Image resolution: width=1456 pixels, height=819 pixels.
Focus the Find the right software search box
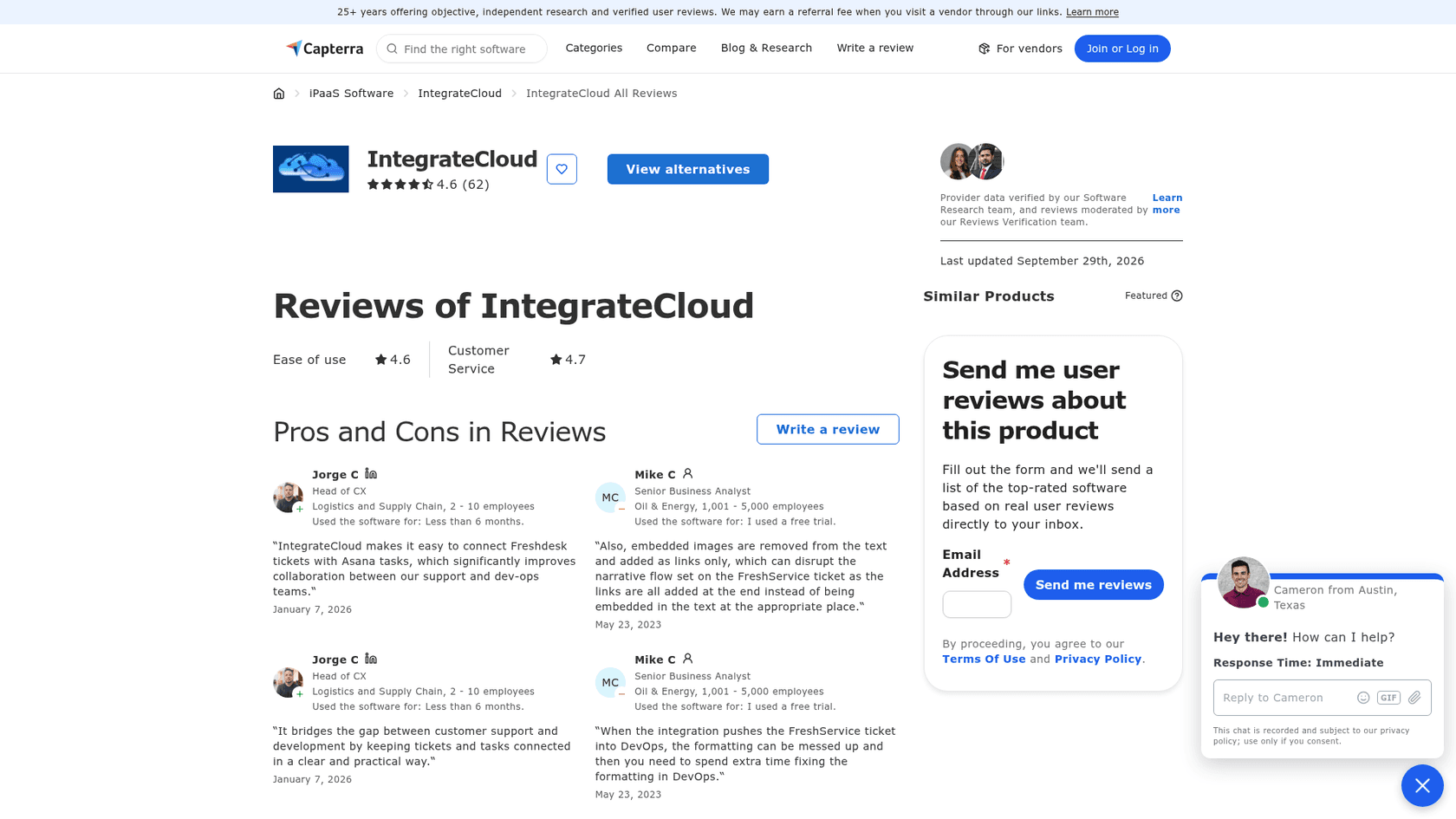tap(462, 49)
